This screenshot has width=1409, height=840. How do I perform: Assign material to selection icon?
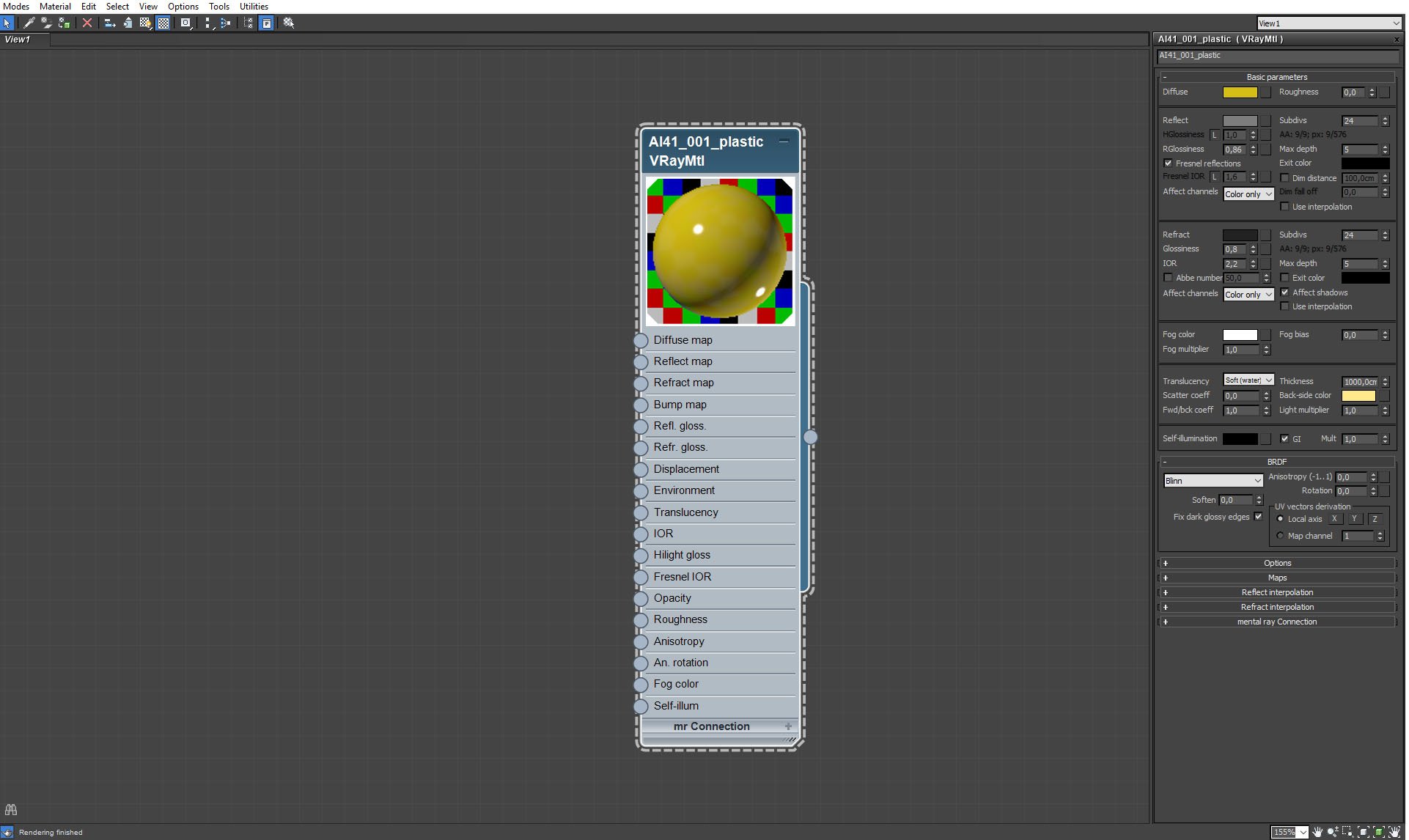point(65,23)
